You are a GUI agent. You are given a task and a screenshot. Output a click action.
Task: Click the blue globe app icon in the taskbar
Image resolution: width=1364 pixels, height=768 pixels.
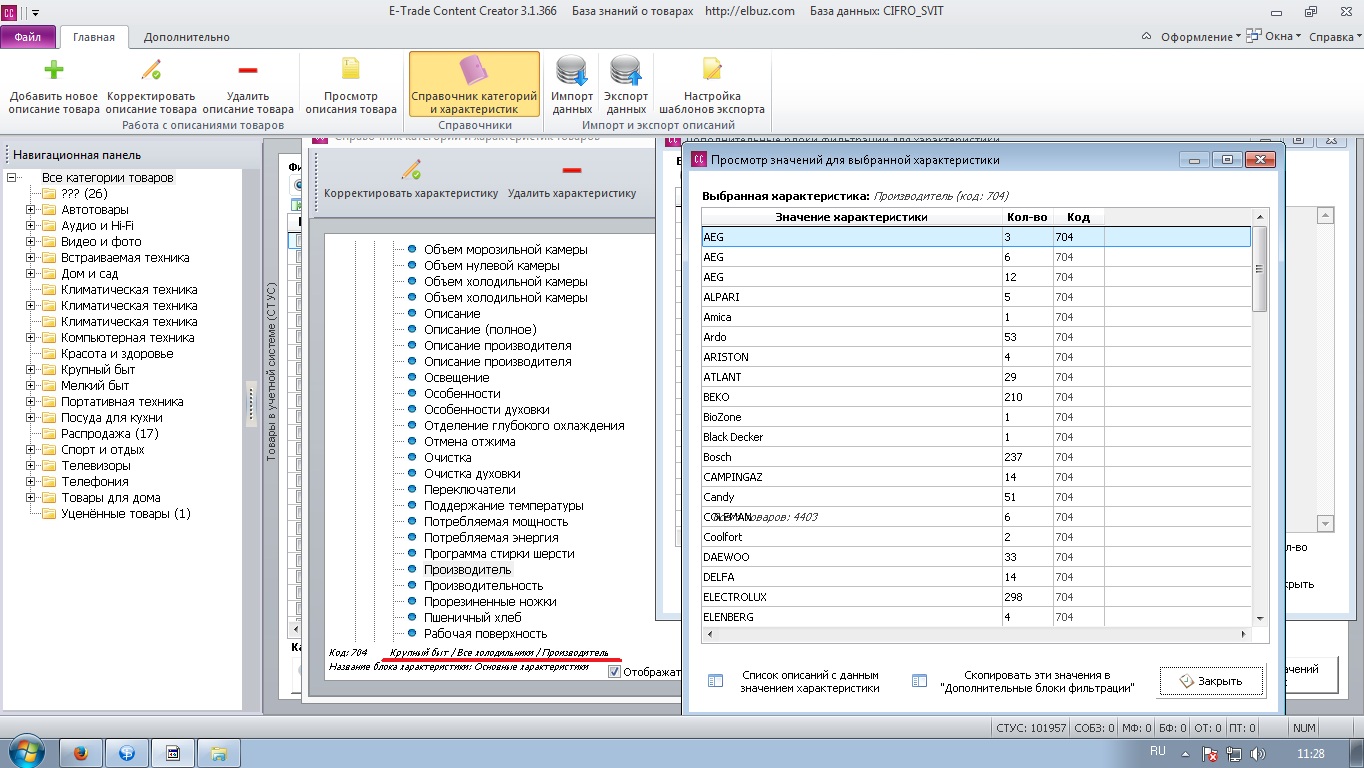pyautogui.click(x=127, y=752)
